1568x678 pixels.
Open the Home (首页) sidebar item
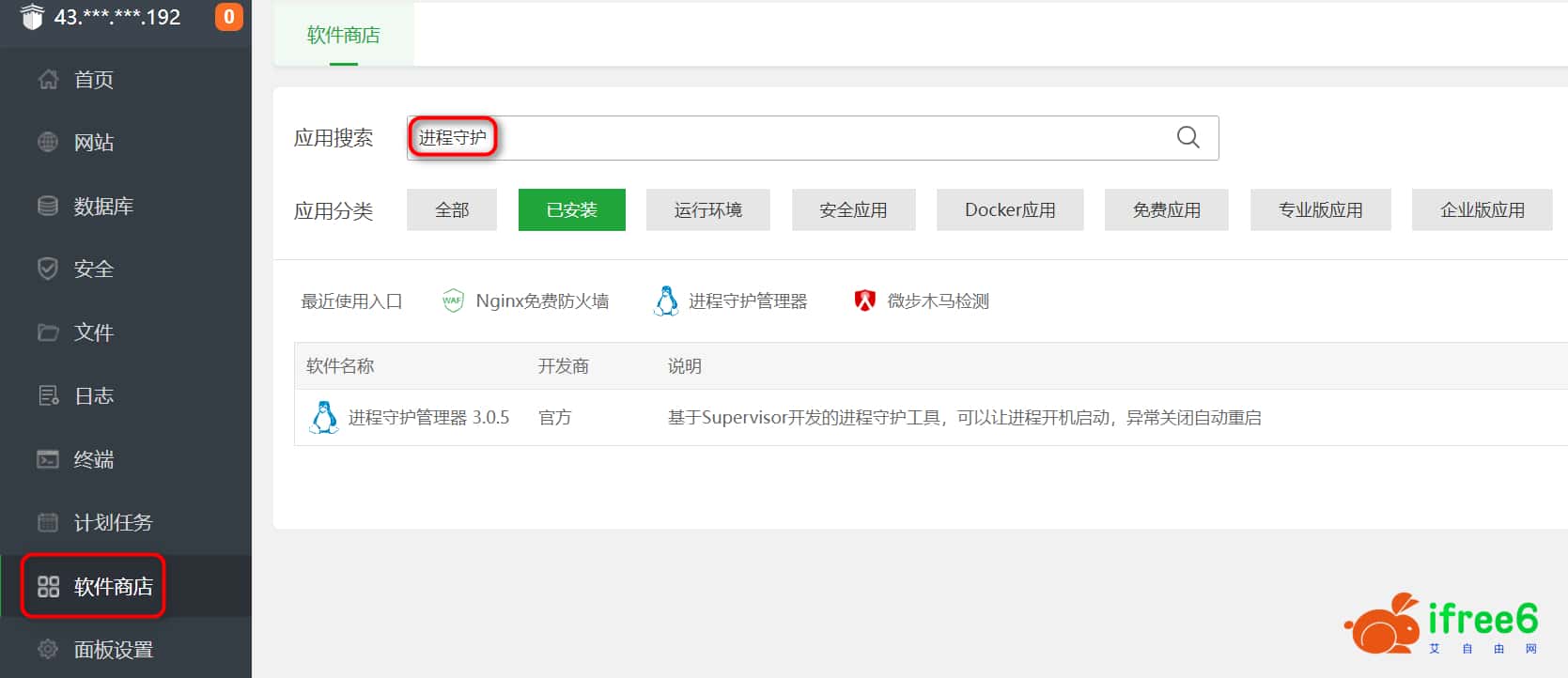[93, 80]
